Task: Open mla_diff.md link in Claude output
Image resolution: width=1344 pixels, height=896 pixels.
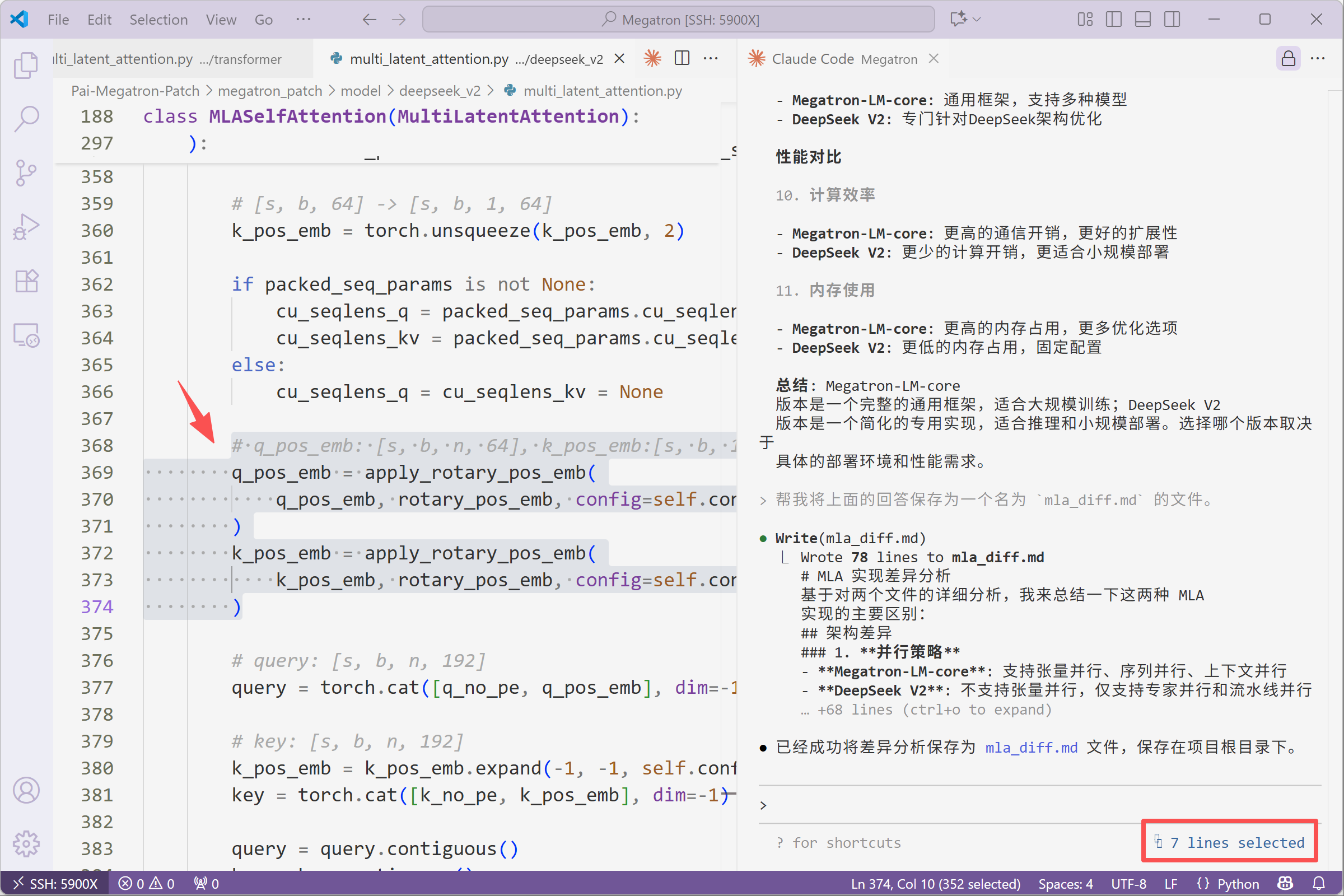Action: (x=1031, y=747)
